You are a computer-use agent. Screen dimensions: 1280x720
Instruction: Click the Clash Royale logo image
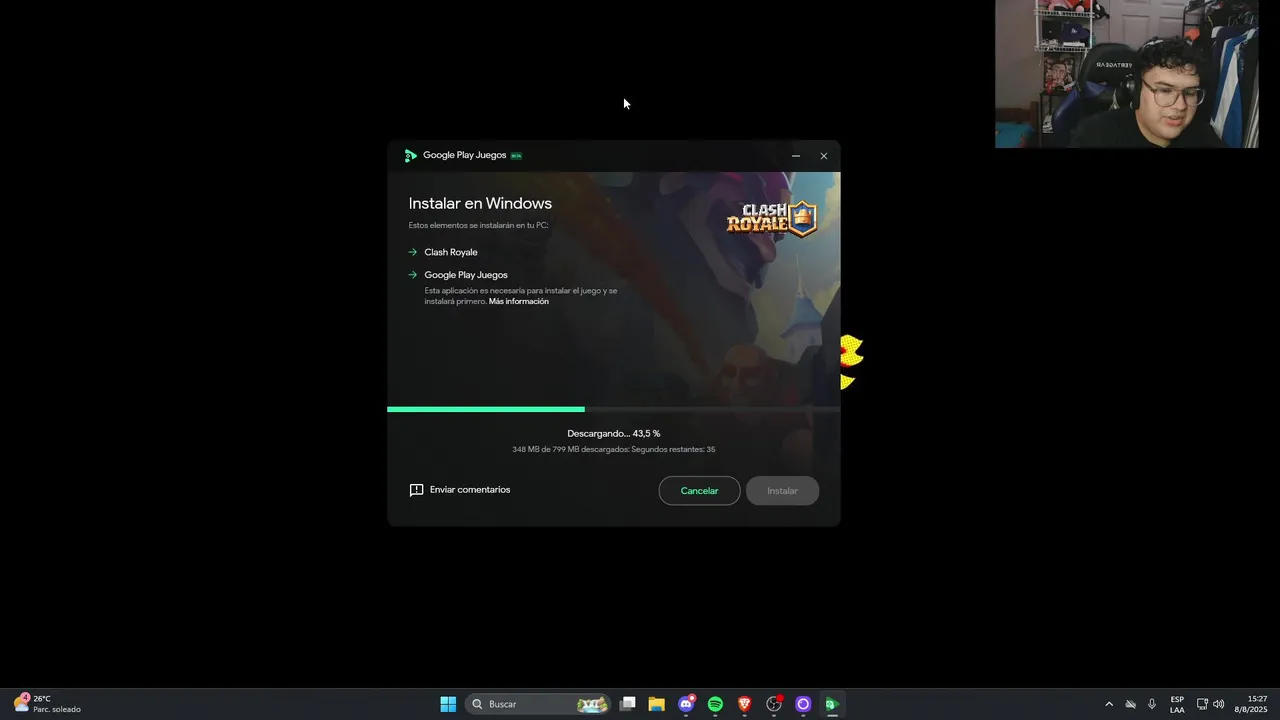coord(772,218)
